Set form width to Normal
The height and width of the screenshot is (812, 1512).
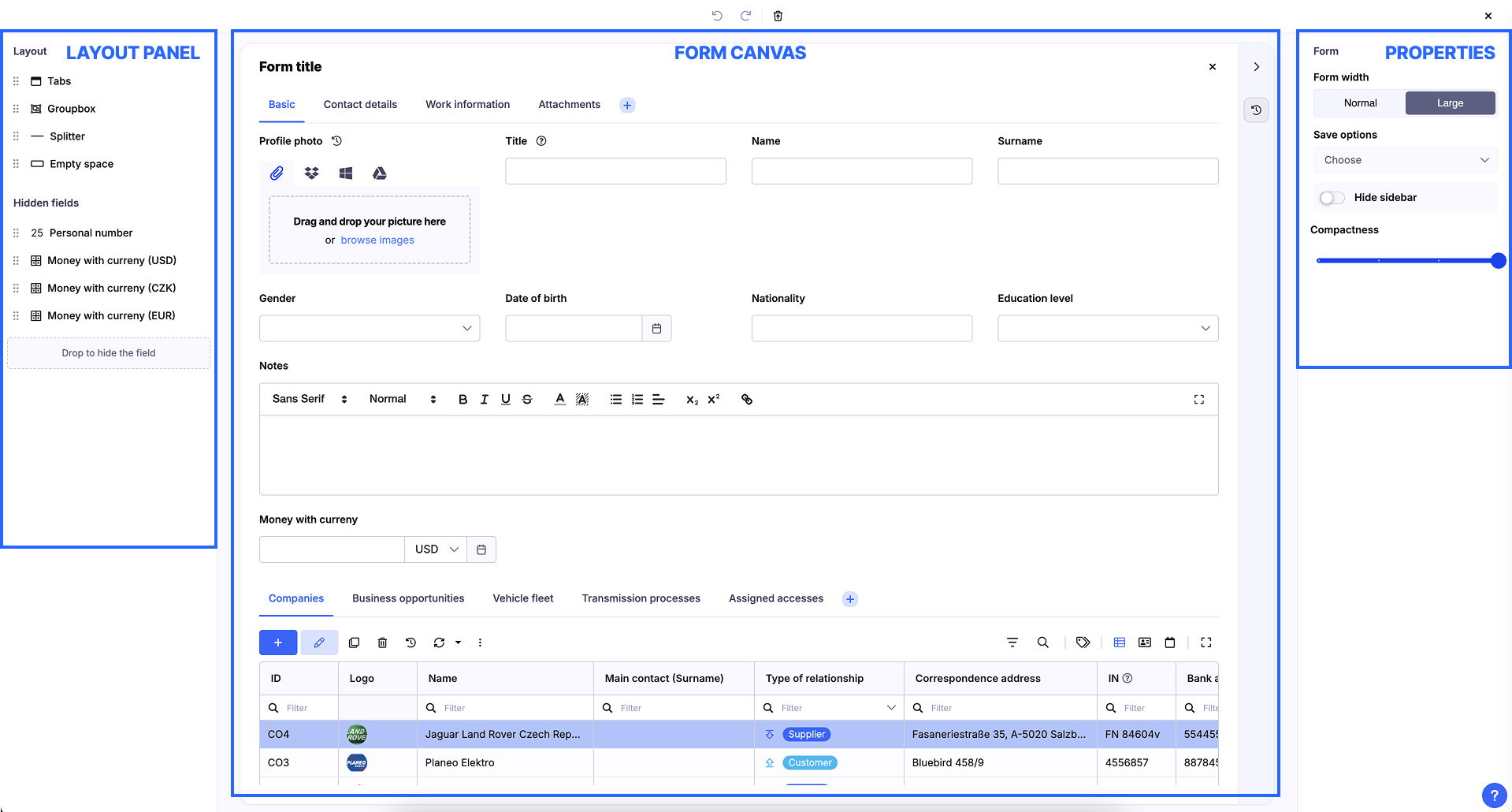pos(1360,103)
